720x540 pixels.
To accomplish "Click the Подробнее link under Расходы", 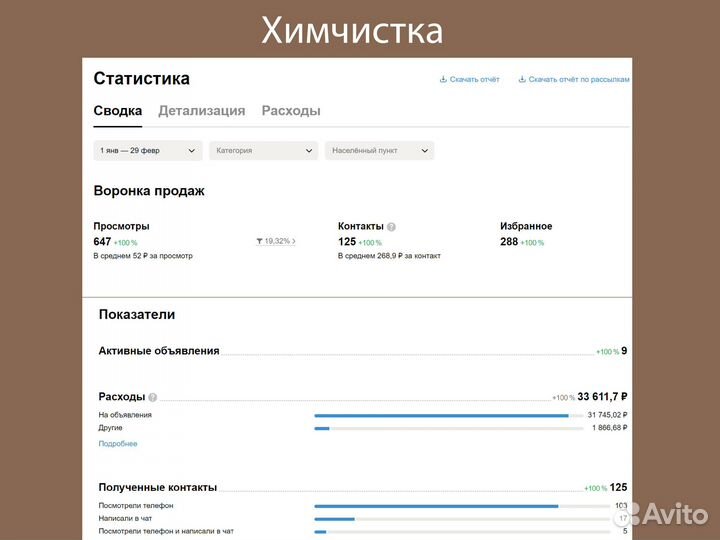I will [118, 444].
